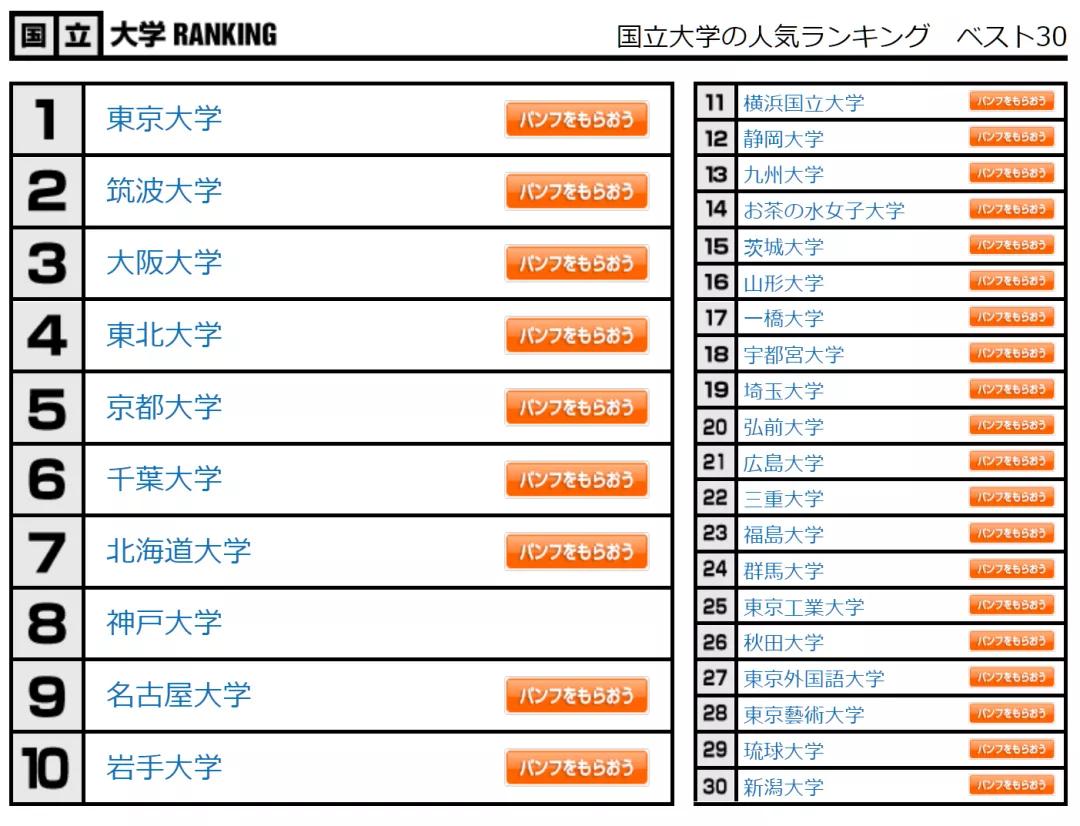Request pamphlet for 広島大学
This screenshot has height=826, width=1080.
tap(1011, 461)
